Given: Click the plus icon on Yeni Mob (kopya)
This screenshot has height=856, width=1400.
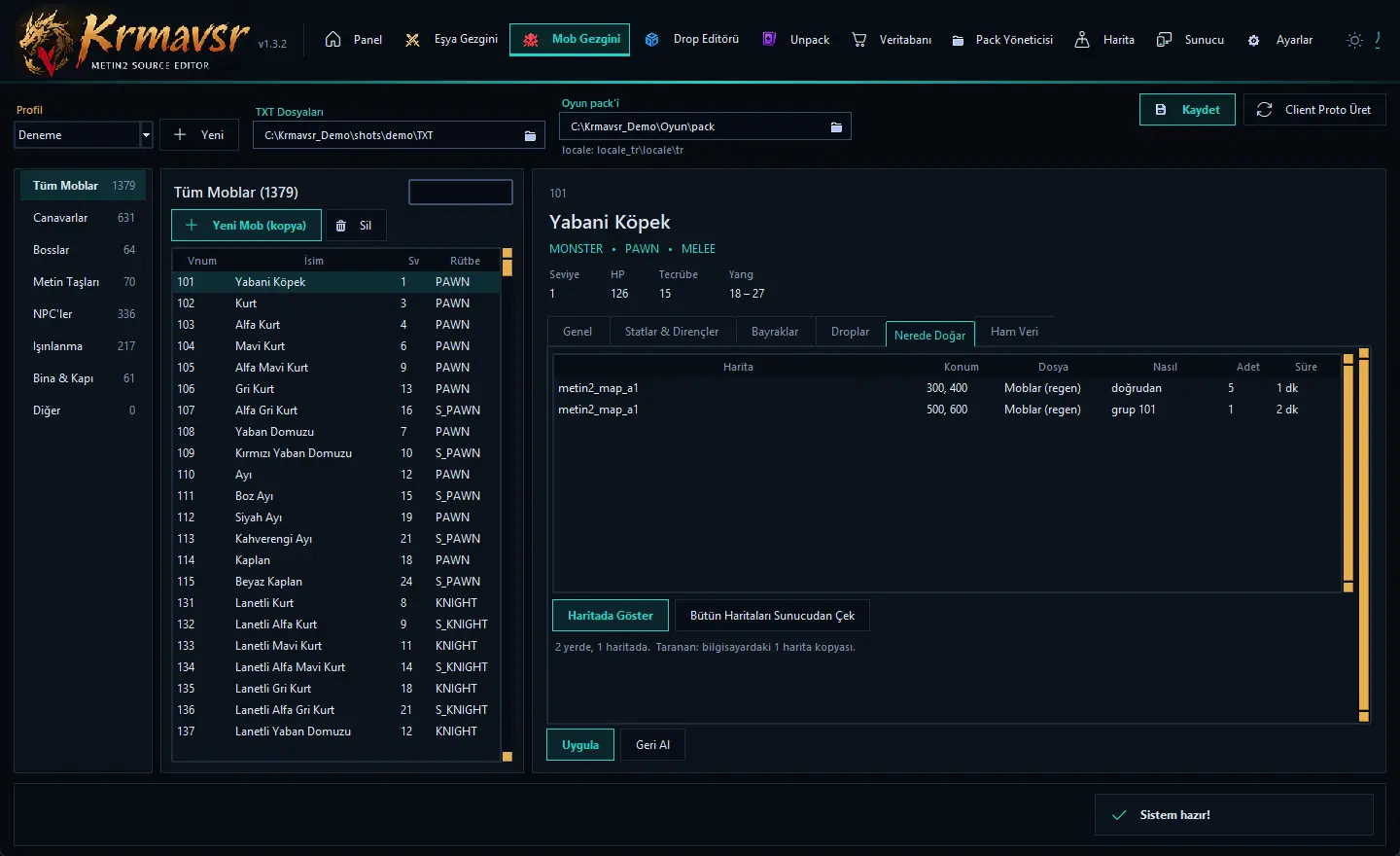Looking at the screenshot, I should tap(192, 226).
